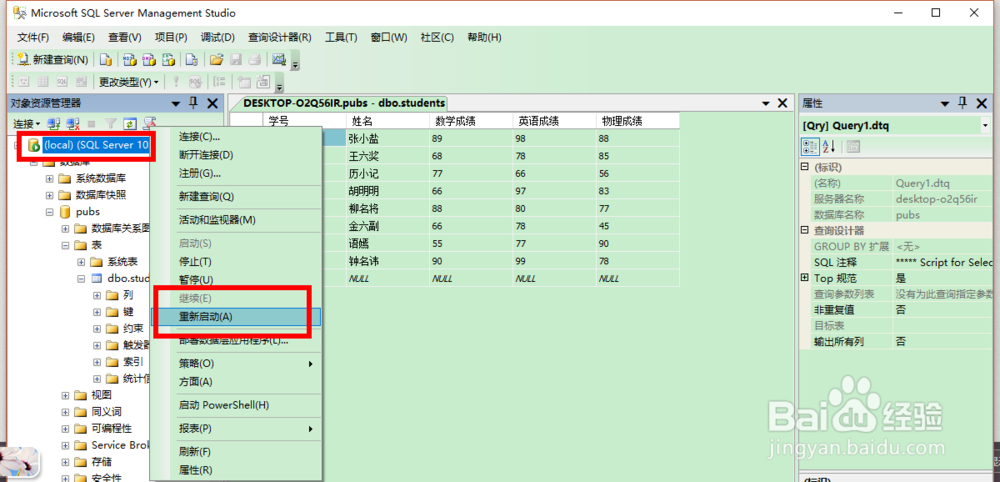Click the Analysis Services DMX query icon

coord(149,60)
